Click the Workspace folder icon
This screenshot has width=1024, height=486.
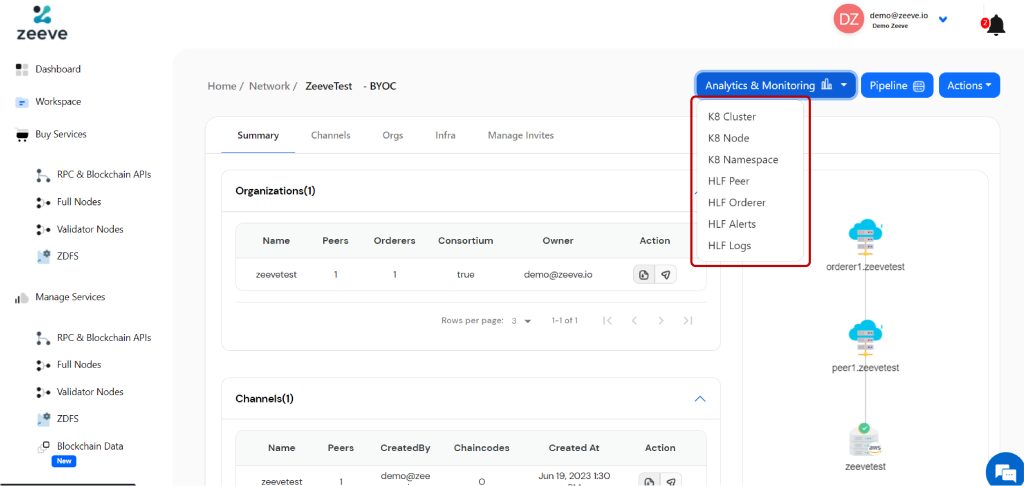tap(22, 103)
